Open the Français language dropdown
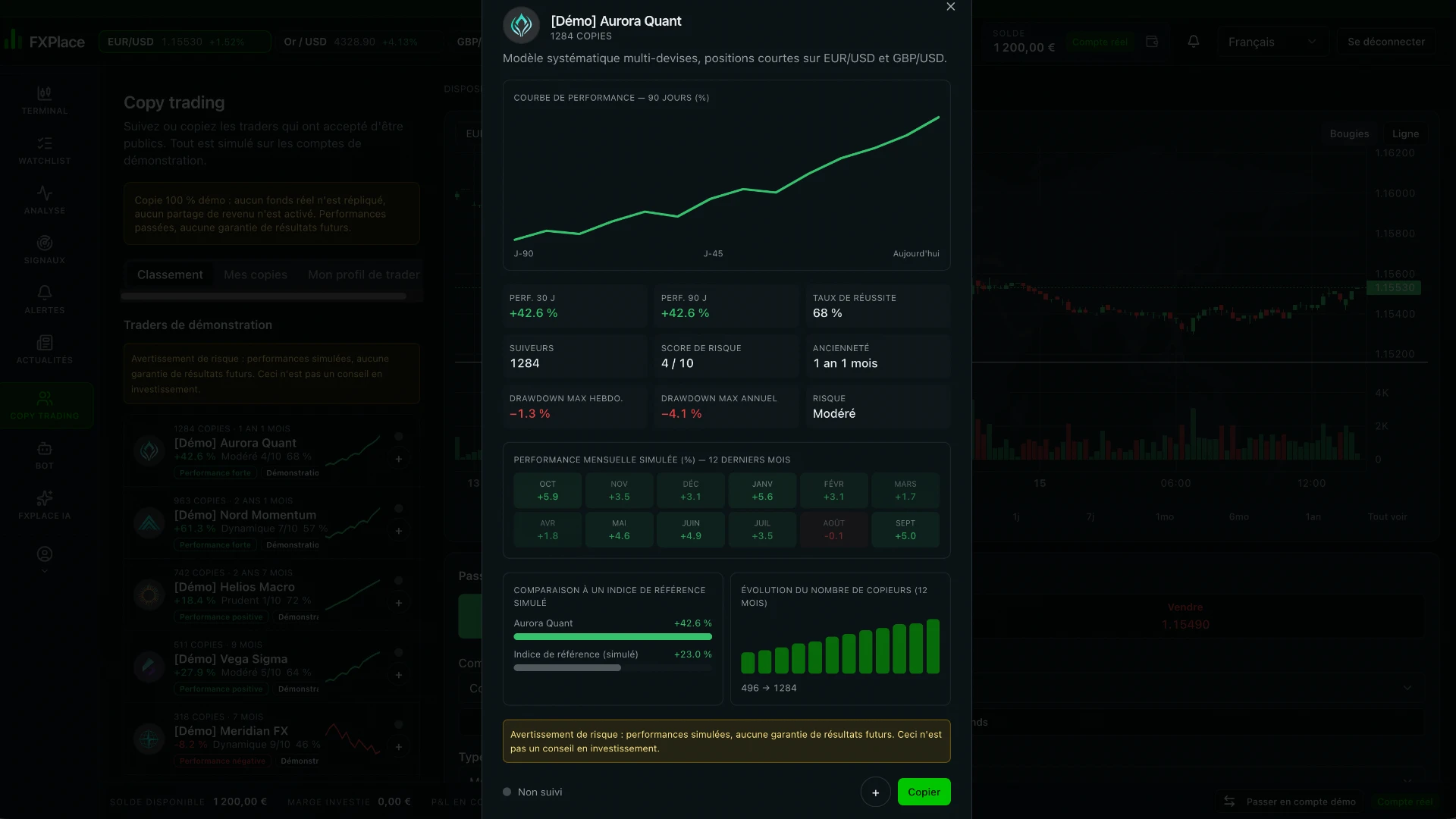 click(x=1272, y=42)
